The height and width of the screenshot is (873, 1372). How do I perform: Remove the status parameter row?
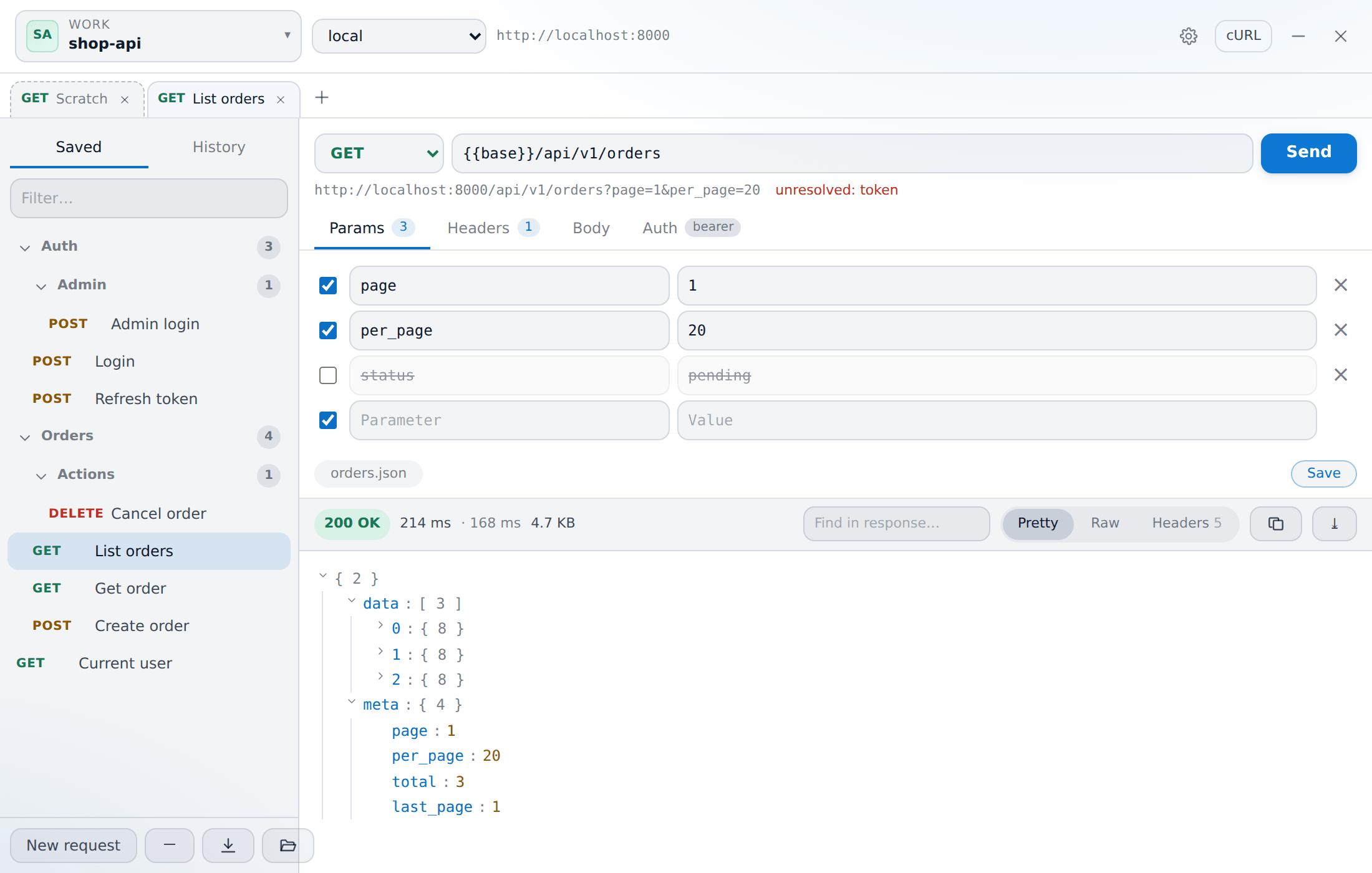(x=1341, y=375)
